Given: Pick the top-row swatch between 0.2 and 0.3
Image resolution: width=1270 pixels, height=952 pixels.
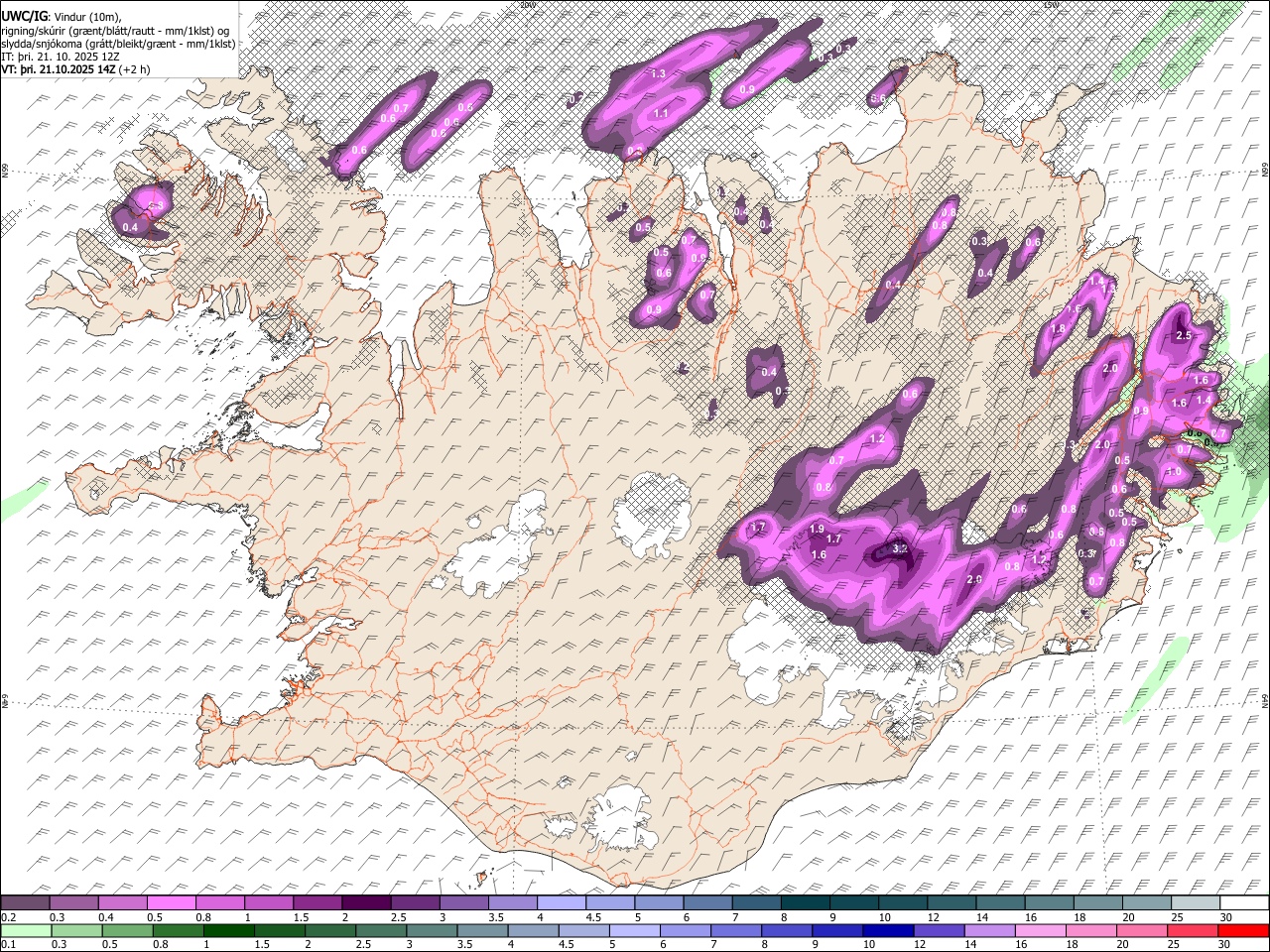Looking at the screenshot, I should tap(25, 903).
